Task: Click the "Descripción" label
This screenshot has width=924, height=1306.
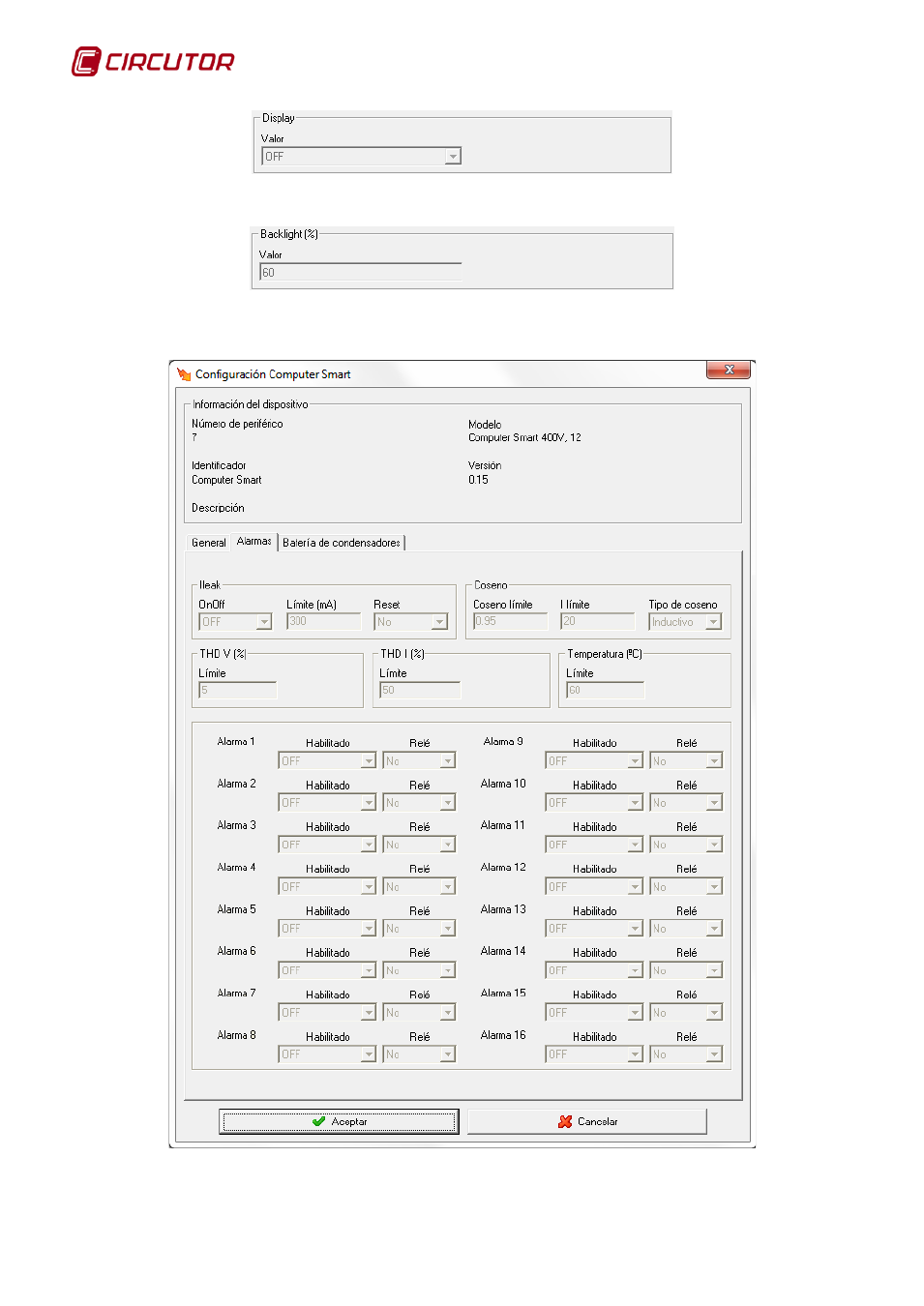Action: click(x=218, y=508)
